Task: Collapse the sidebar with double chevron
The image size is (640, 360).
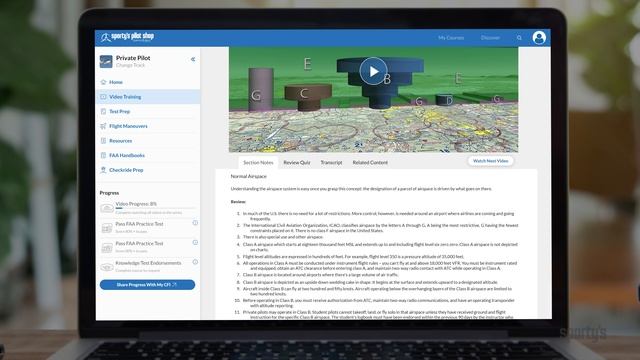Action: 193,59
